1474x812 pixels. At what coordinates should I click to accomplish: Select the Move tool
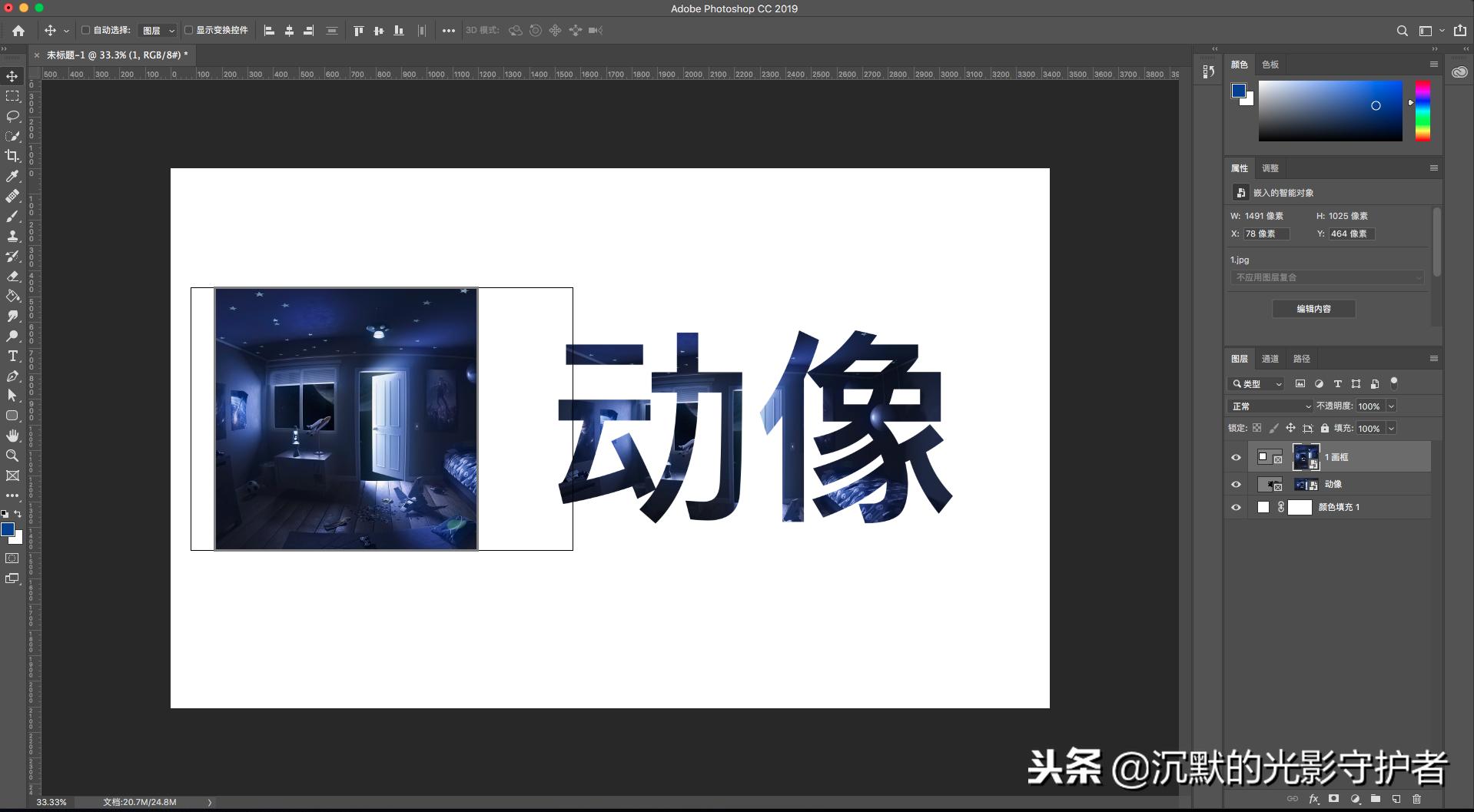[12, 76]
